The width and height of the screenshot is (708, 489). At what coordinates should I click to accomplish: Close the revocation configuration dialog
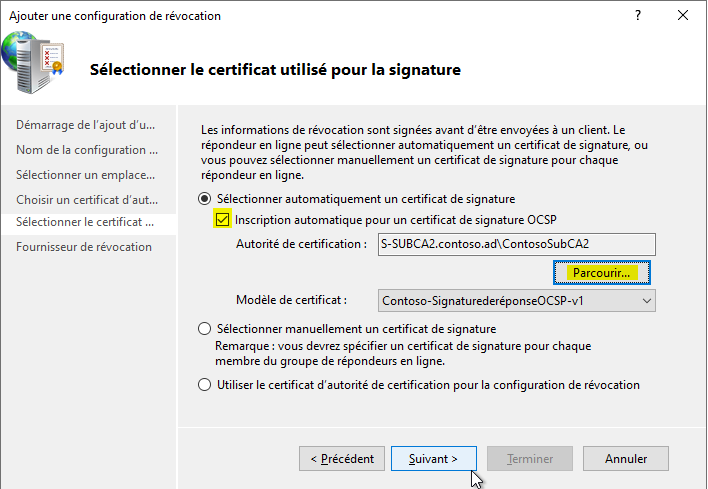pyautogui.click(x=683, y=15)
